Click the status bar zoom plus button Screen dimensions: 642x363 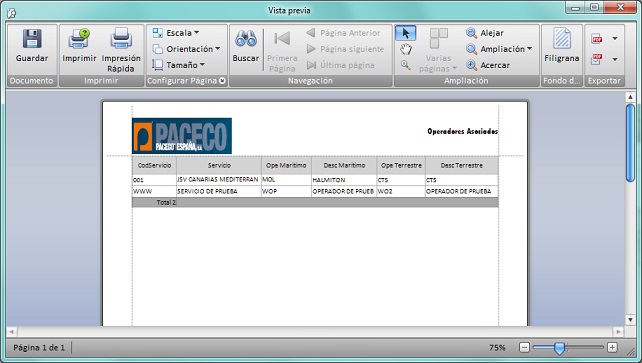pos(612,347)
